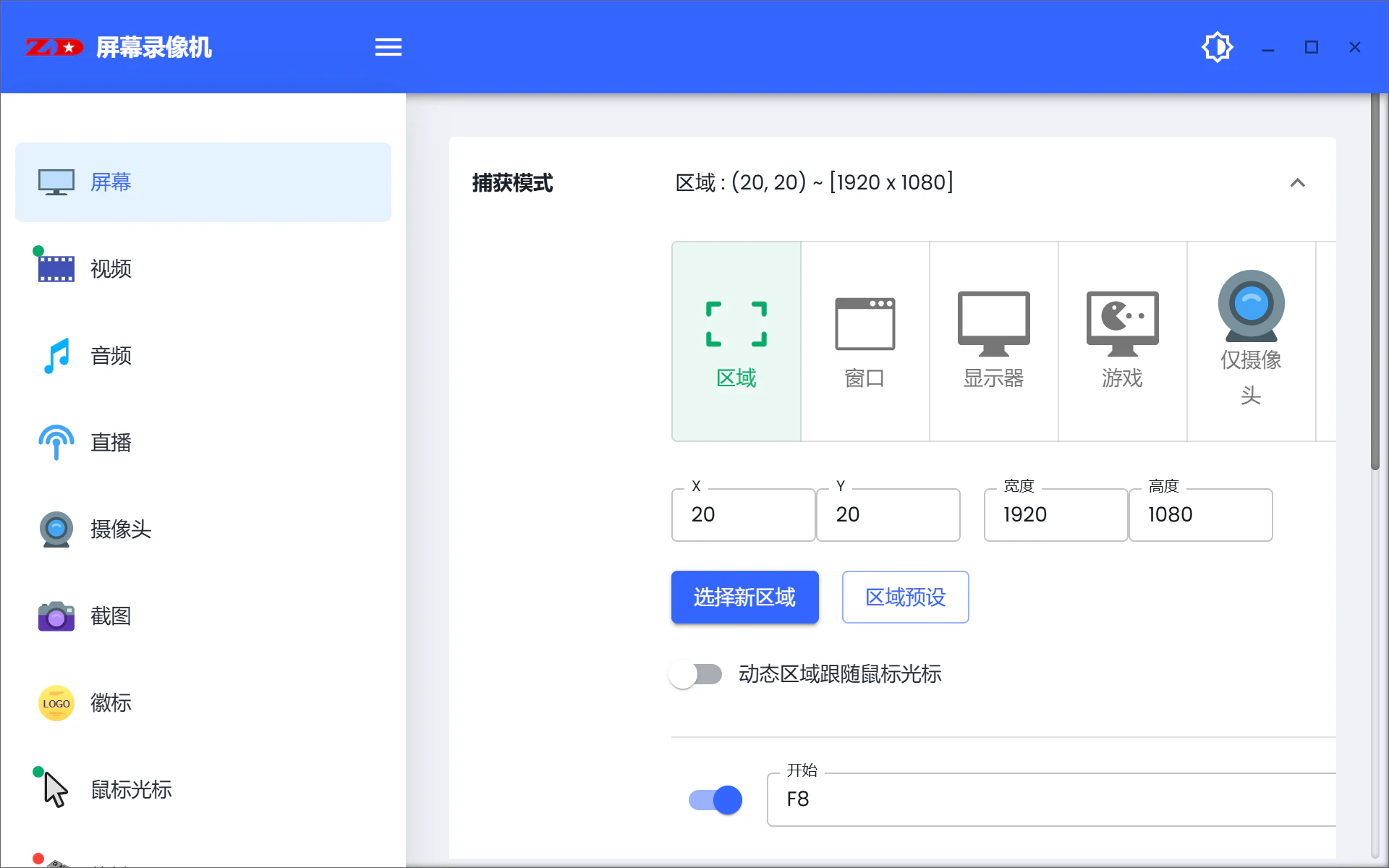The image size is (1389, 868).
Task: Go to the 直播 tab
Action: pos(111,443)
